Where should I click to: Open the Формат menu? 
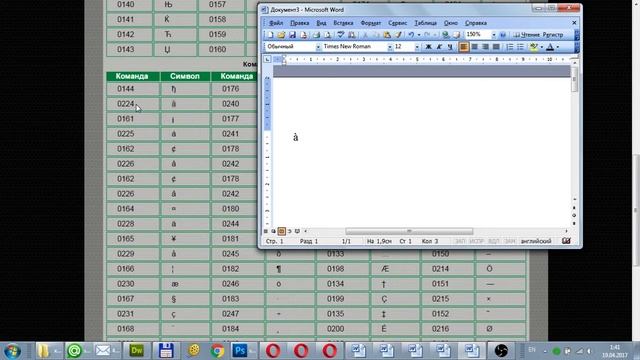point(371,23)
